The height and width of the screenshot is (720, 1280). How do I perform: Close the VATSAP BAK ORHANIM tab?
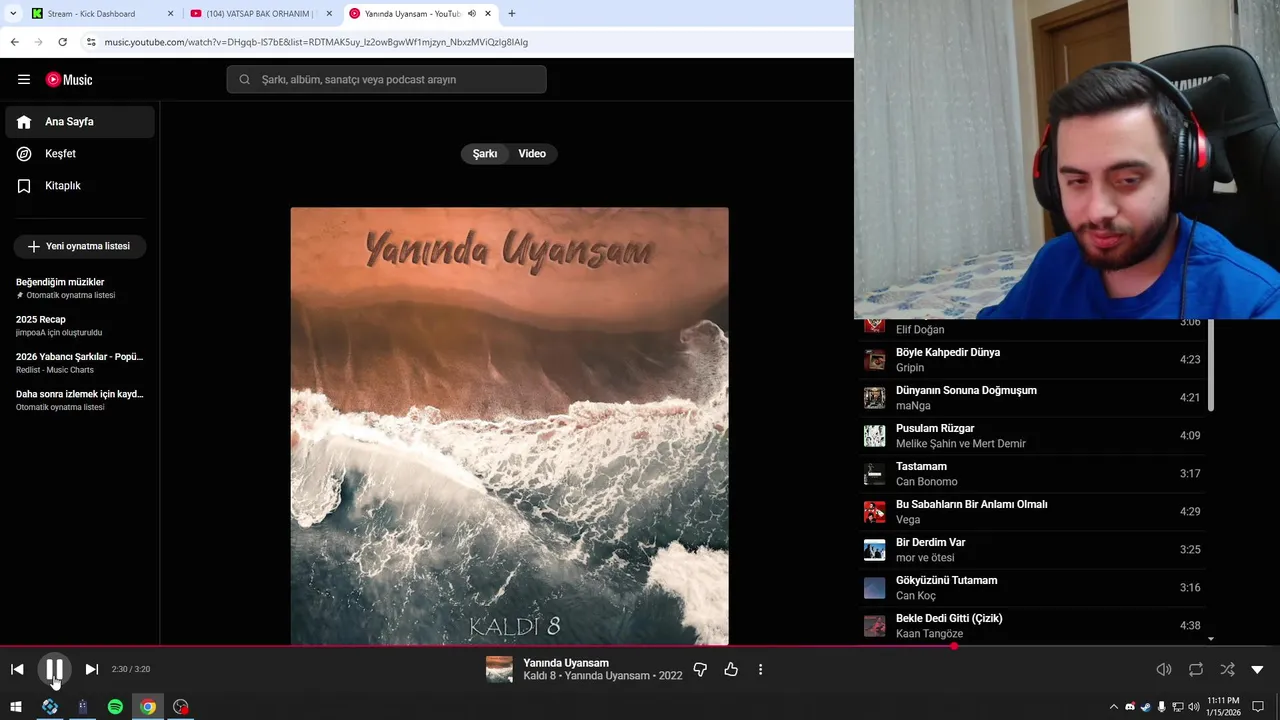(x=329, y=14)
